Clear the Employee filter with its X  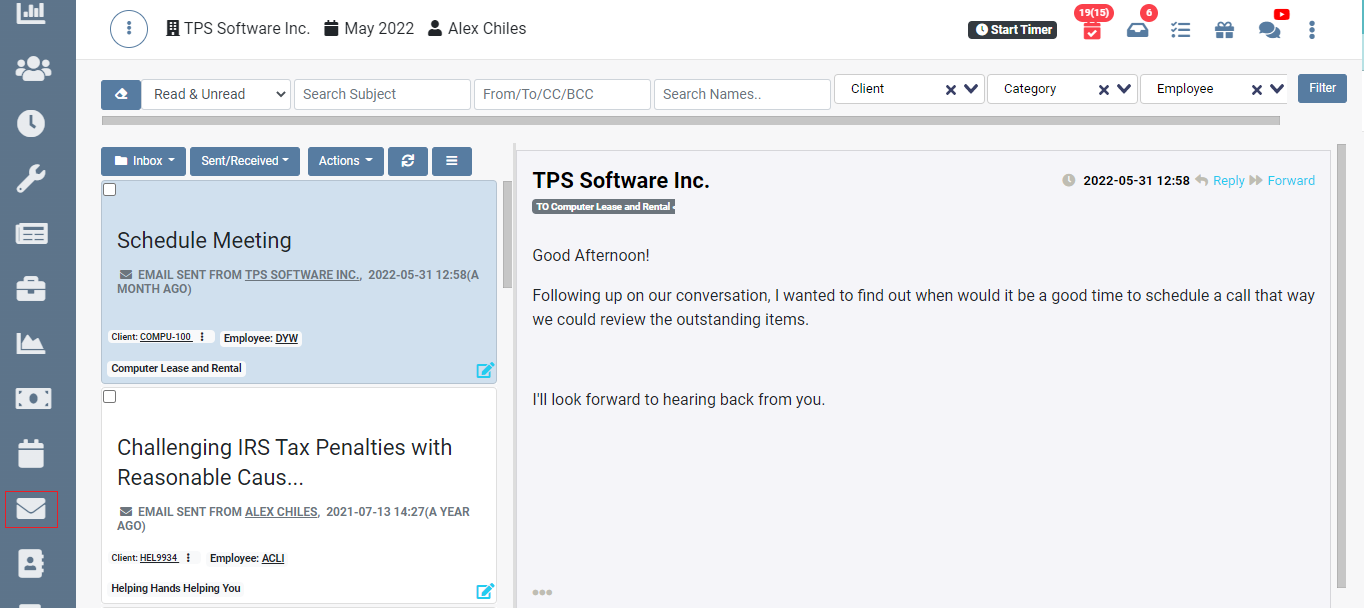[1257, 90]
